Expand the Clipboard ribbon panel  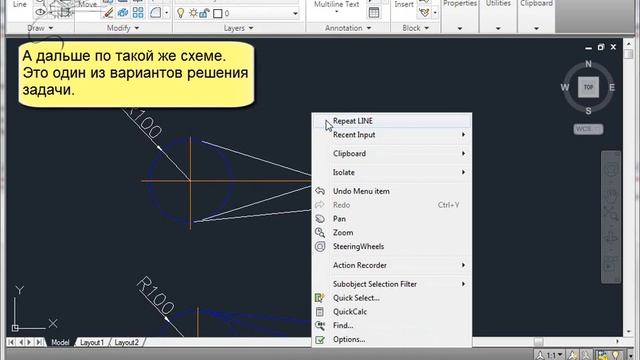click(536, 28)
